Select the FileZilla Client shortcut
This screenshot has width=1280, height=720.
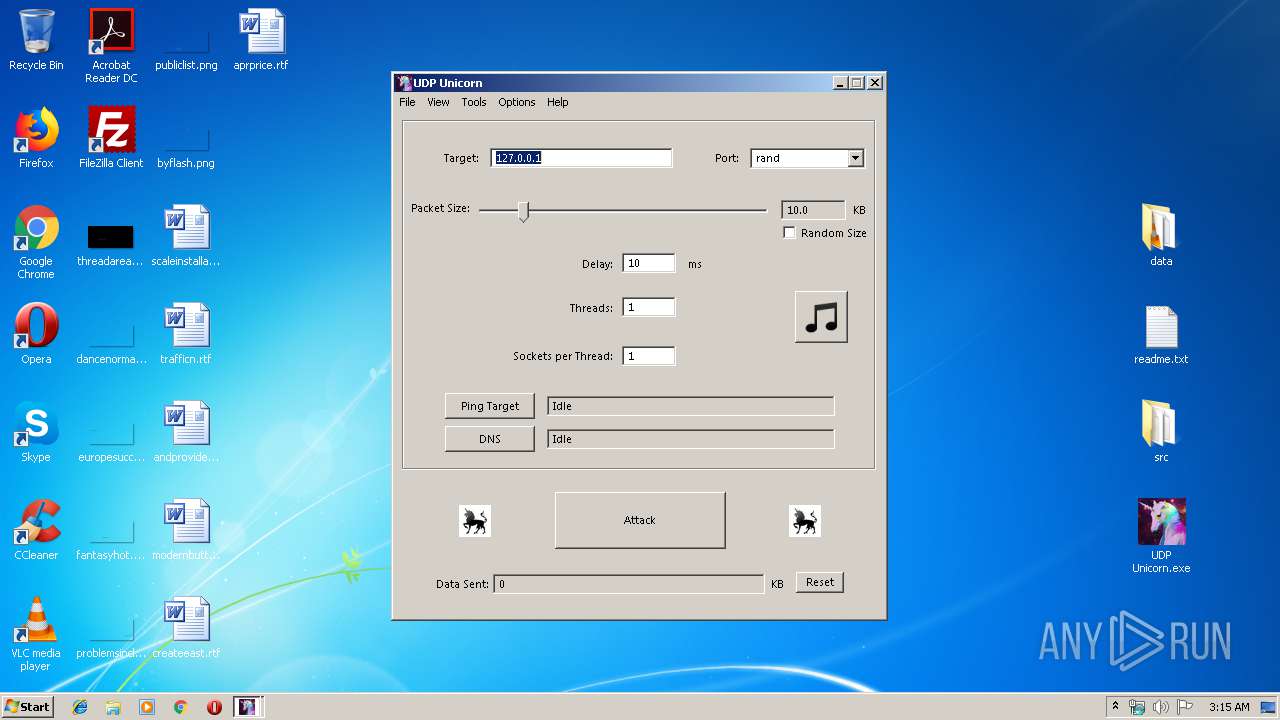111,138
